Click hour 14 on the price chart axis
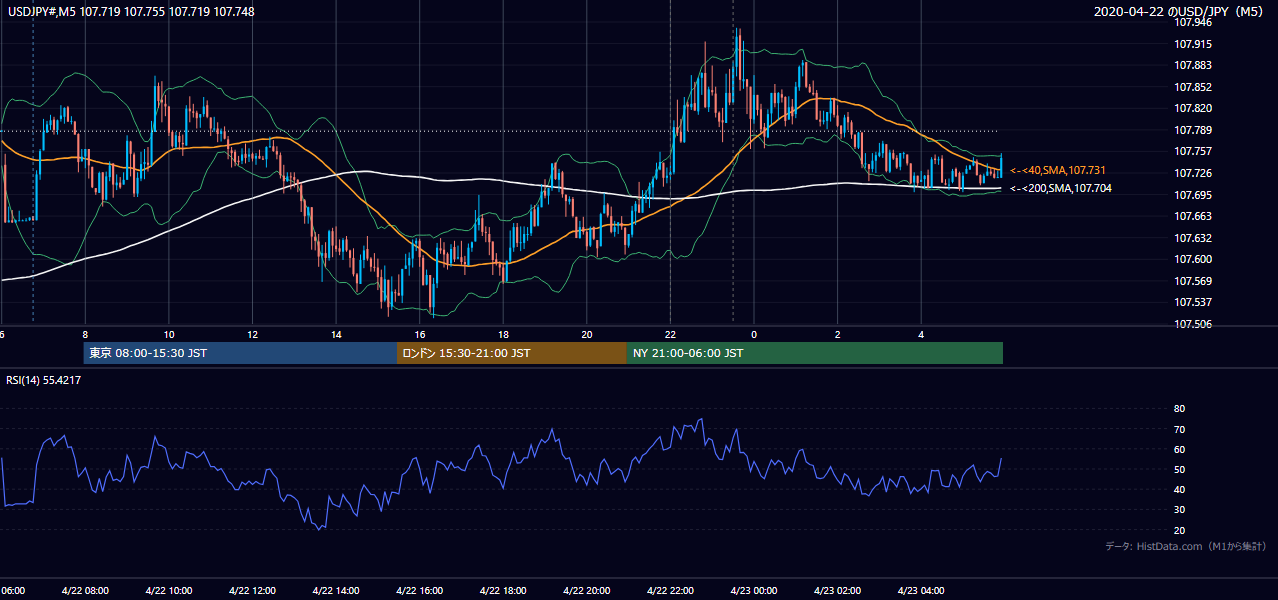This screenshot has height=600, width=1278. pos(336,335)
